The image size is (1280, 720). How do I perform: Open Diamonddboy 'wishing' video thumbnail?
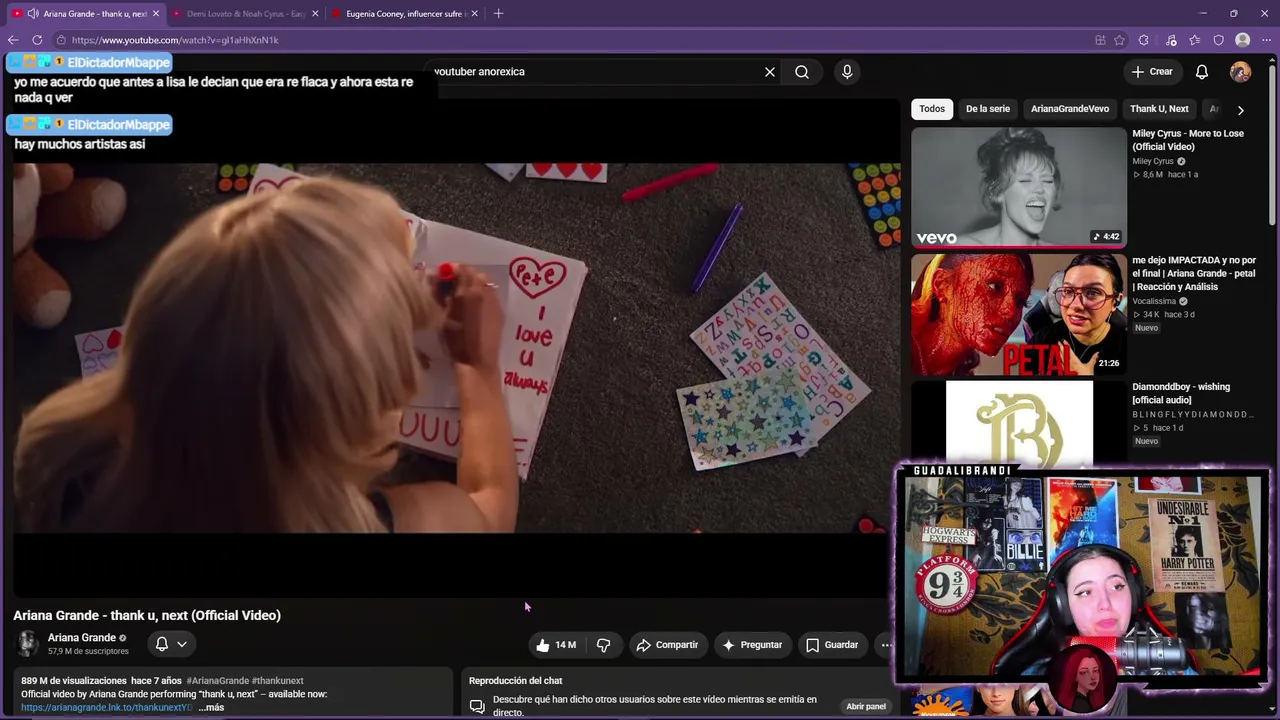(x=1019, y=422)
